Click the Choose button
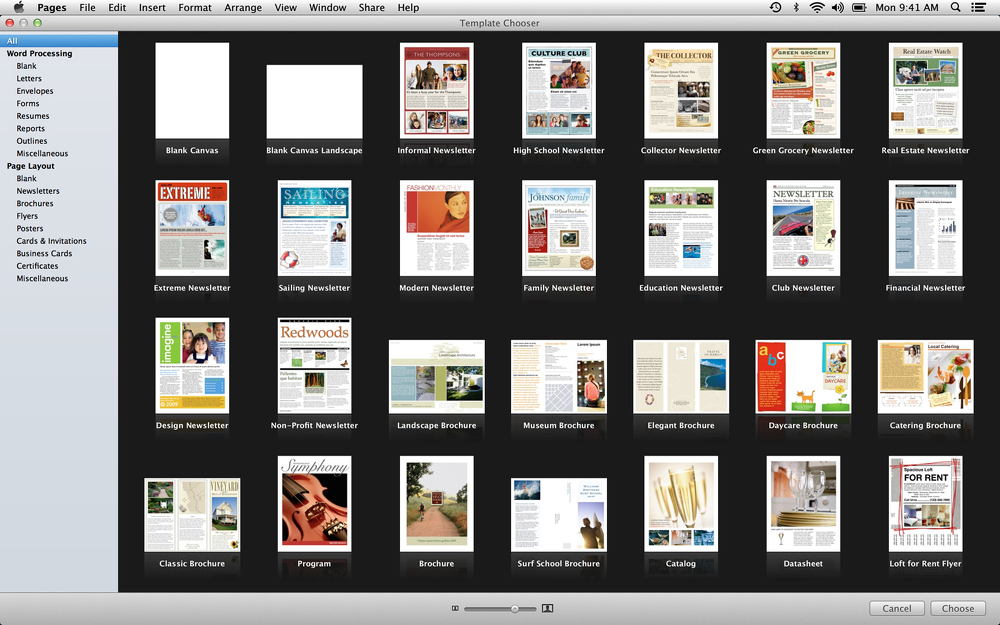 [958, 608]
